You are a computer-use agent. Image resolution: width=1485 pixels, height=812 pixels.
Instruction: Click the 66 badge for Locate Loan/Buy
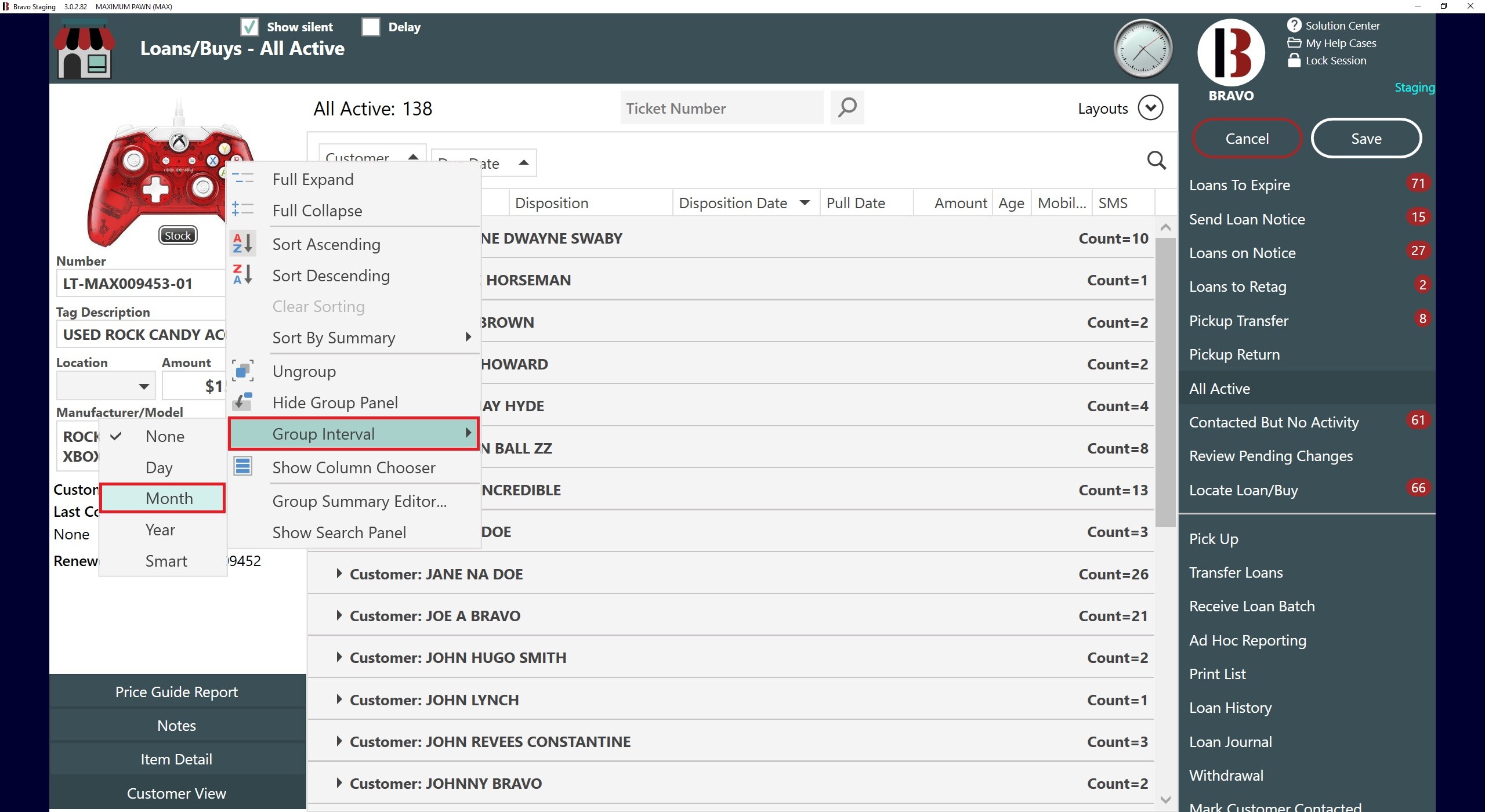[x=1418, y=488]
